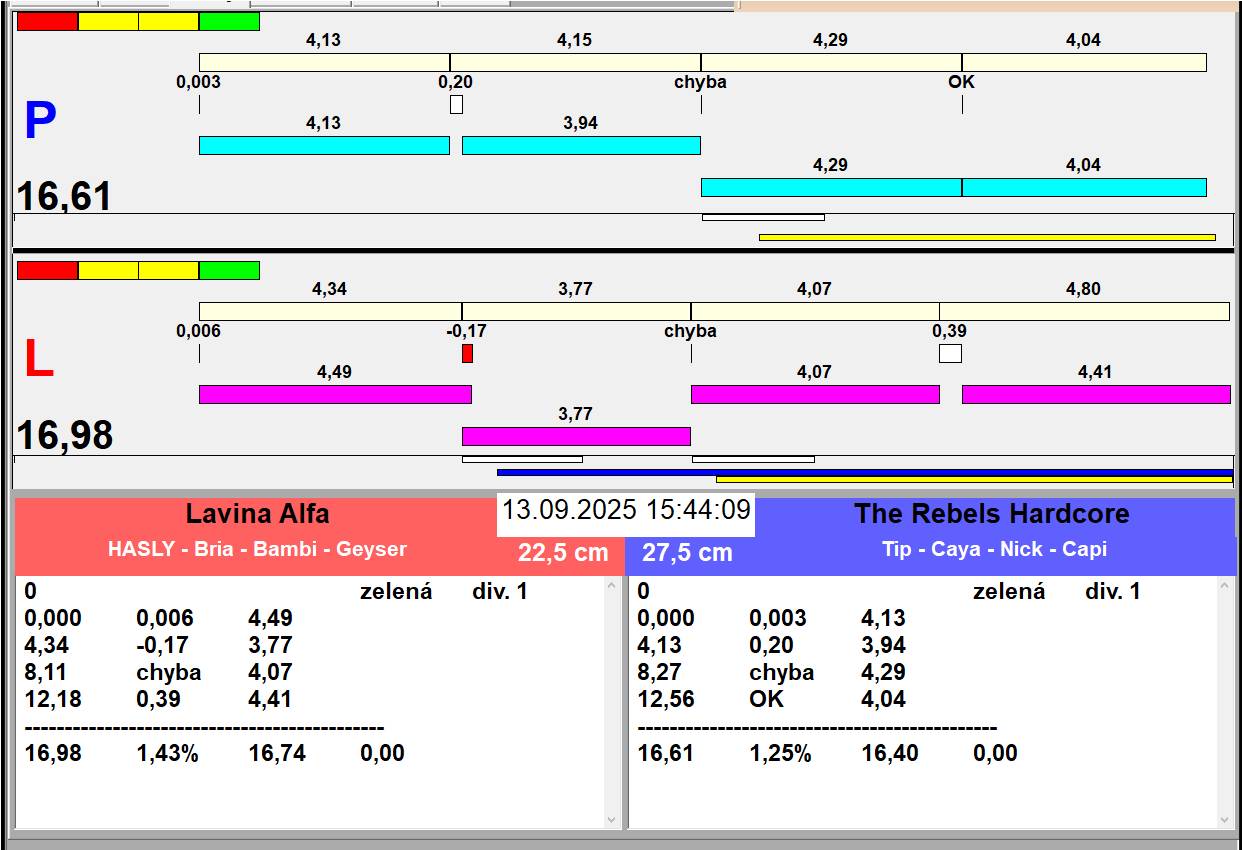1242x850 pixels.
Task: Click the large blue P lane letter
Action: (40, 121)
